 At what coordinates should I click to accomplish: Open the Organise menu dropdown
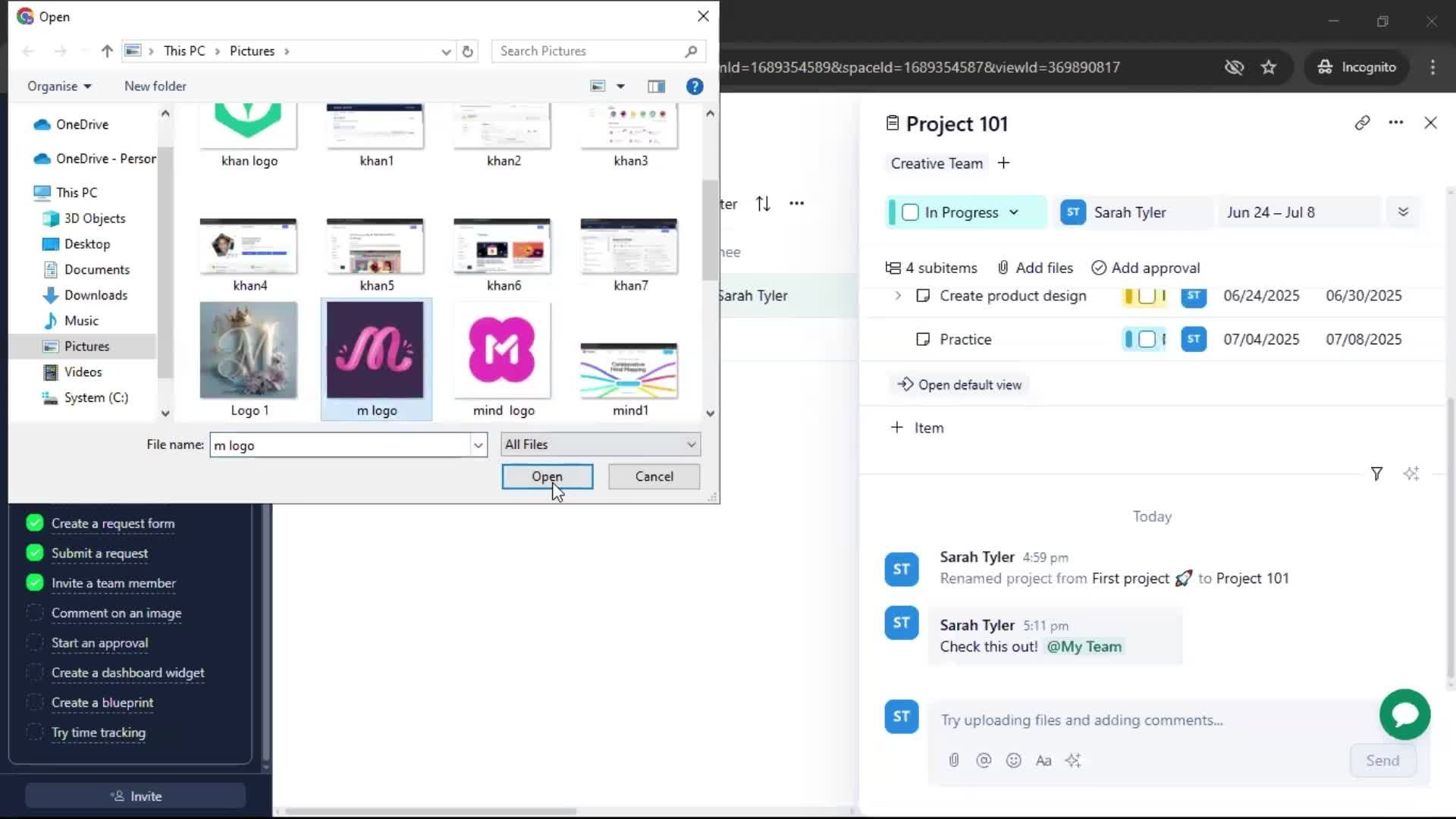(x=59, y=86)
